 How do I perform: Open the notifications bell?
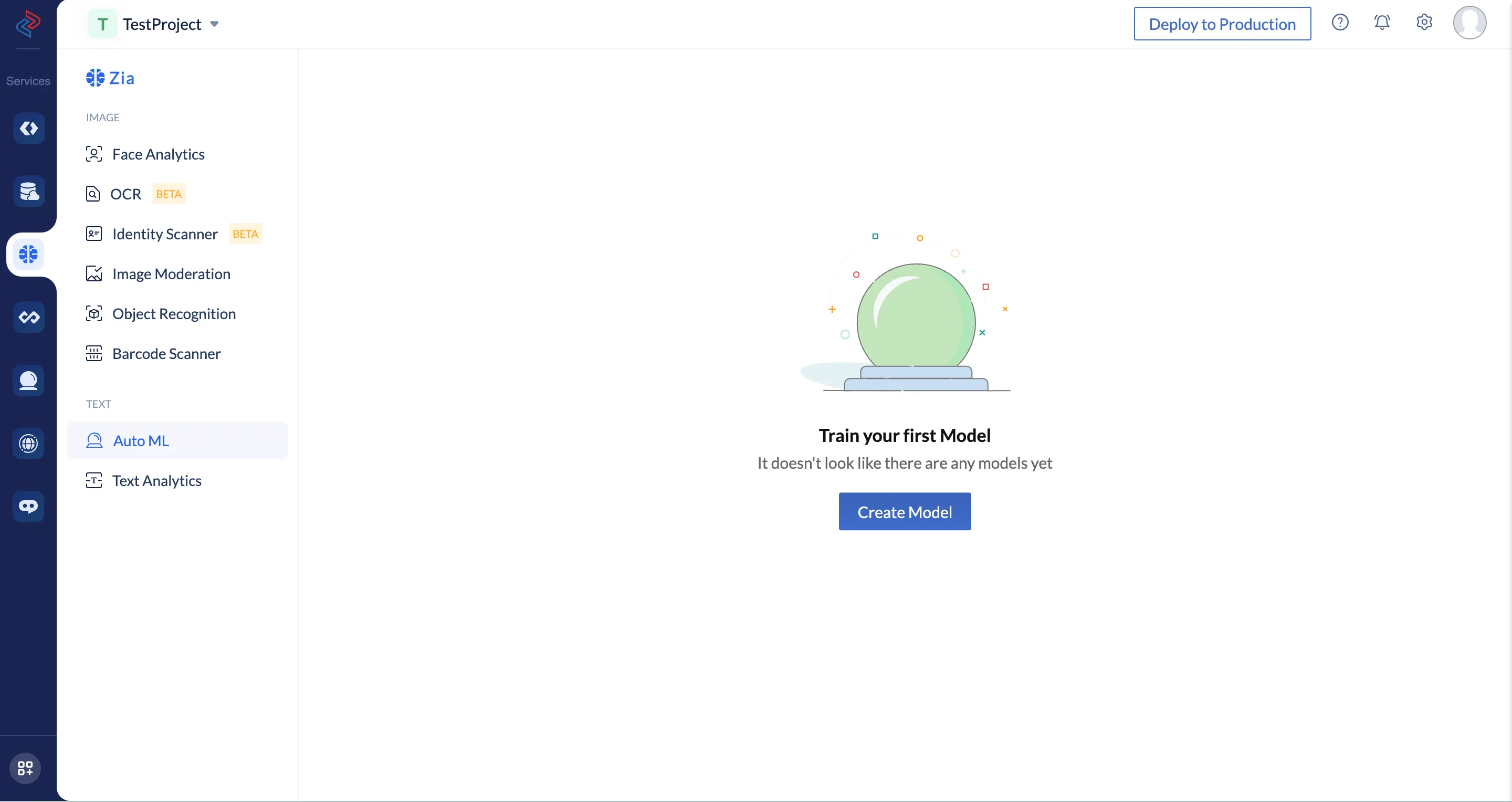[x=1382, y=22]
